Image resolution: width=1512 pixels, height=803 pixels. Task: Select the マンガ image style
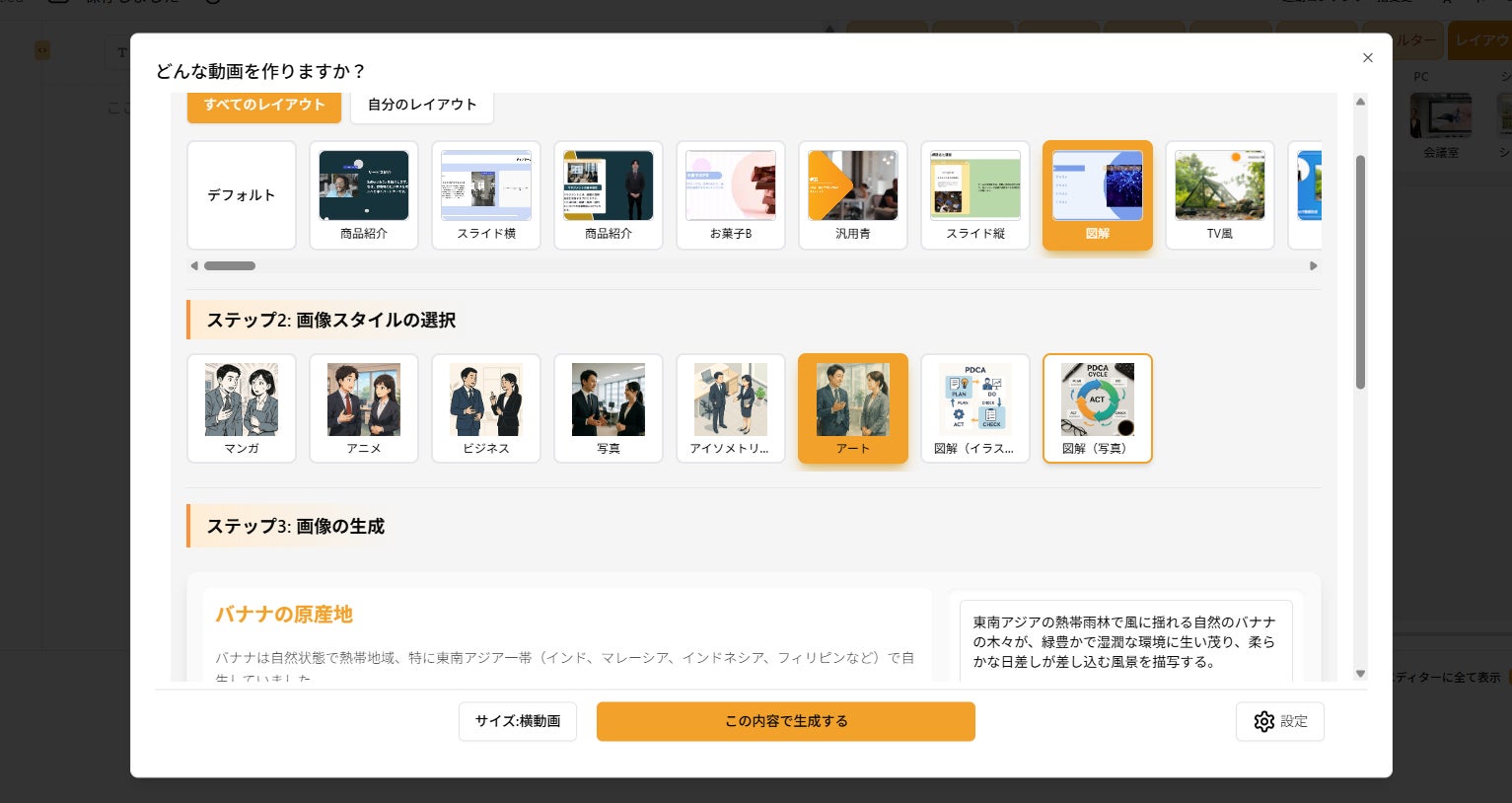(x=242, y=408)
